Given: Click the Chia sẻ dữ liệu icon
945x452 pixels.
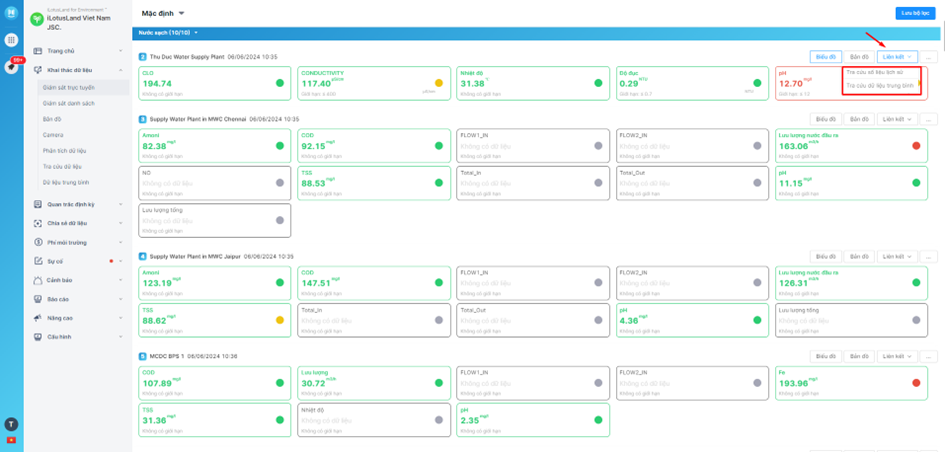Looking at the screenshot, I should tap(38, 223).
